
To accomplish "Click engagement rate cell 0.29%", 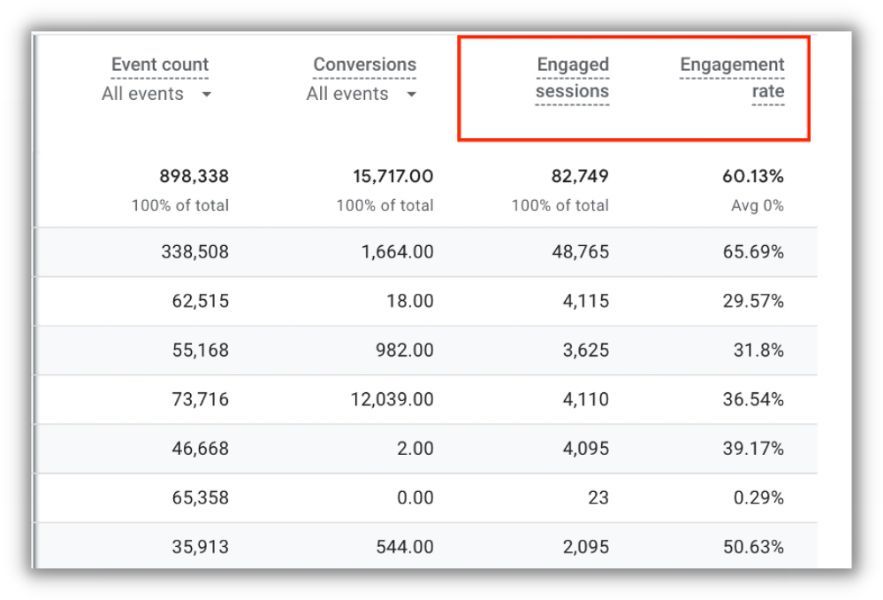I will (759, 498).
